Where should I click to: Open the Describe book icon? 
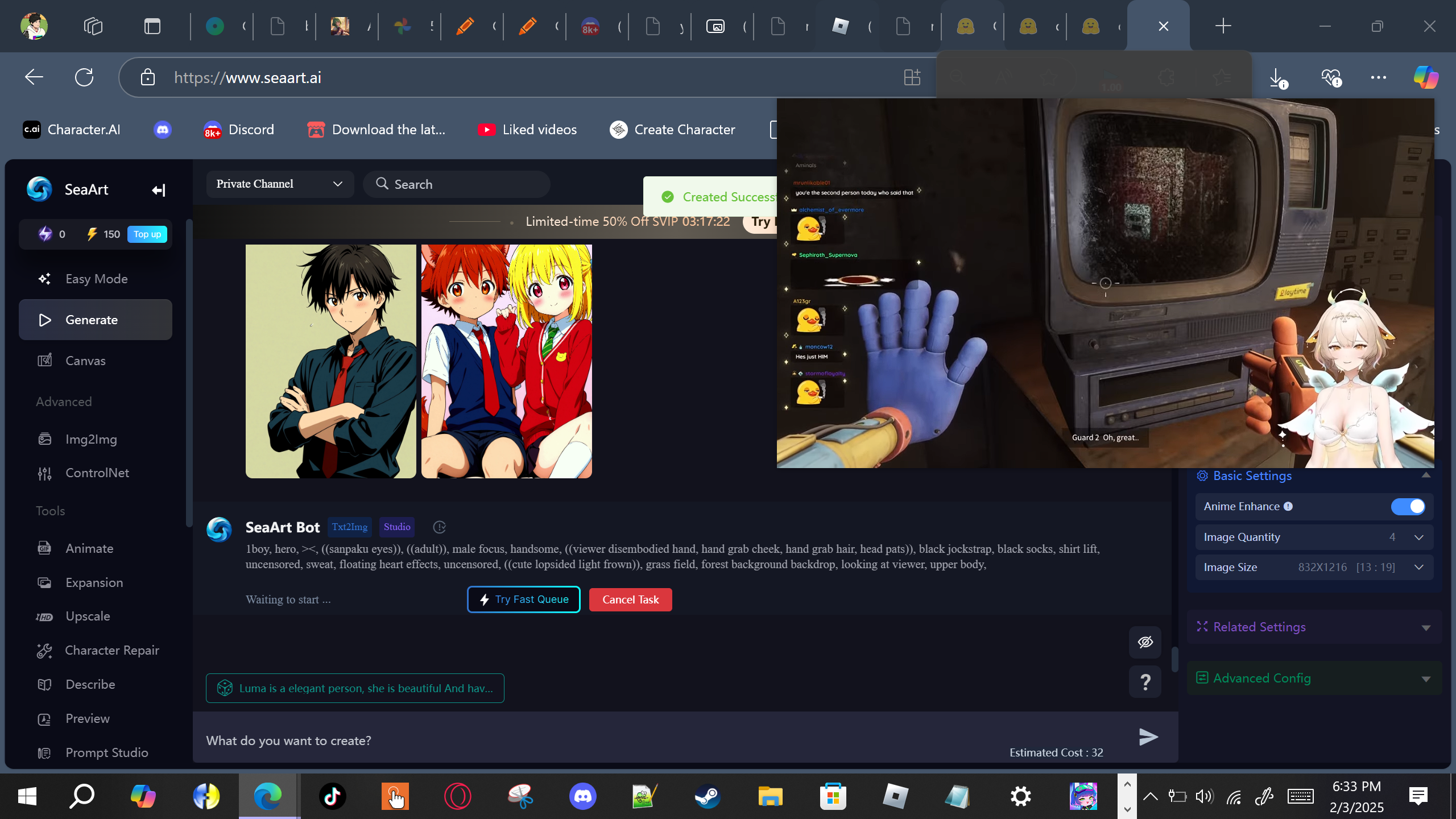44,685
